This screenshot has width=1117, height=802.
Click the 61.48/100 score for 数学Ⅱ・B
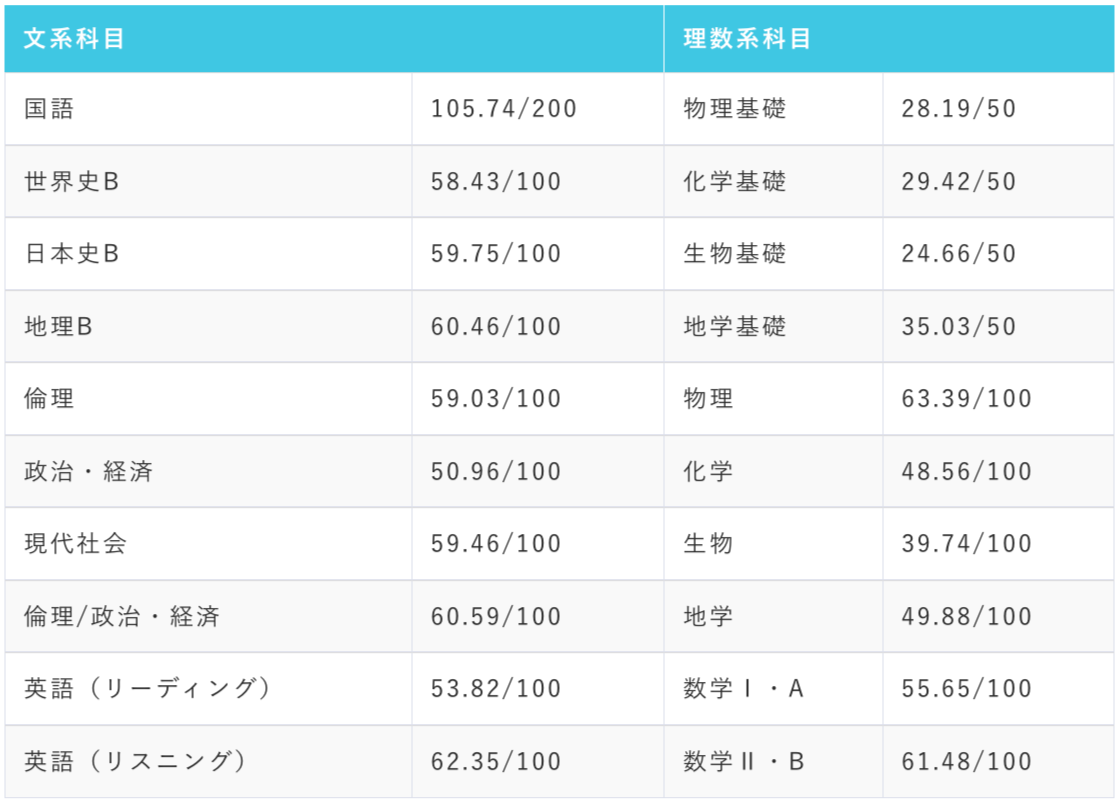(966, 762)
